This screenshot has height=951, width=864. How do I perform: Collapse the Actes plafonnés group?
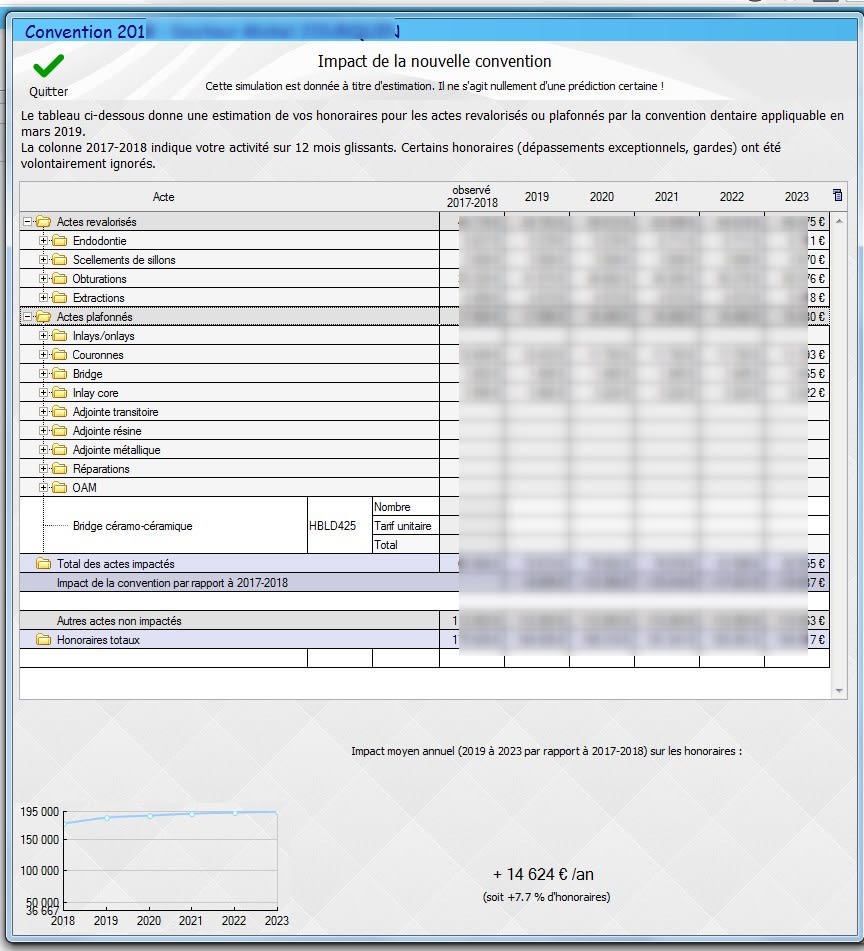[x=27, y=317]
